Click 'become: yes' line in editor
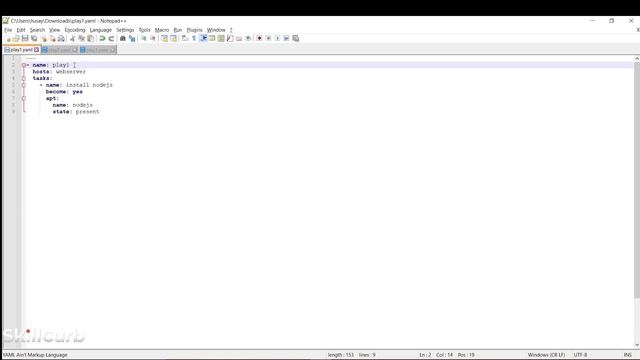The width and height of the screenshot is (640, 360). click(x=64, y=91)
